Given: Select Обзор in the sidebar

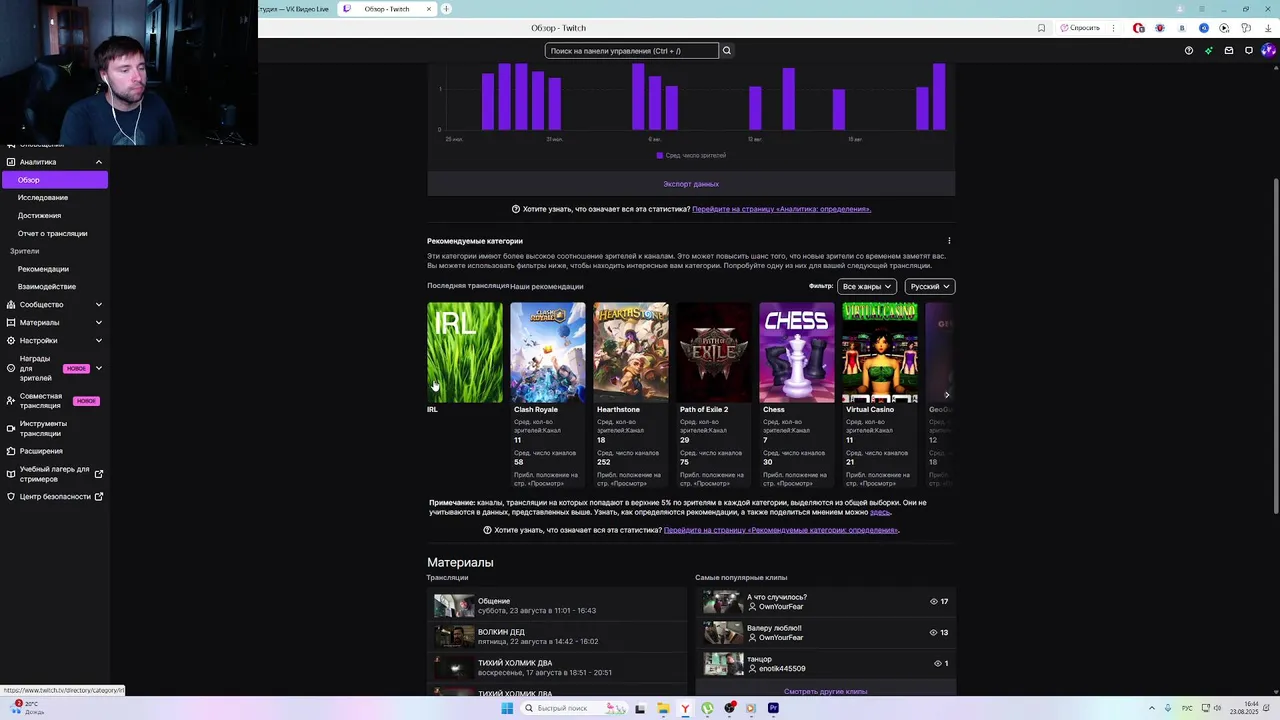Looking at the screenshot, I should 55,180.
